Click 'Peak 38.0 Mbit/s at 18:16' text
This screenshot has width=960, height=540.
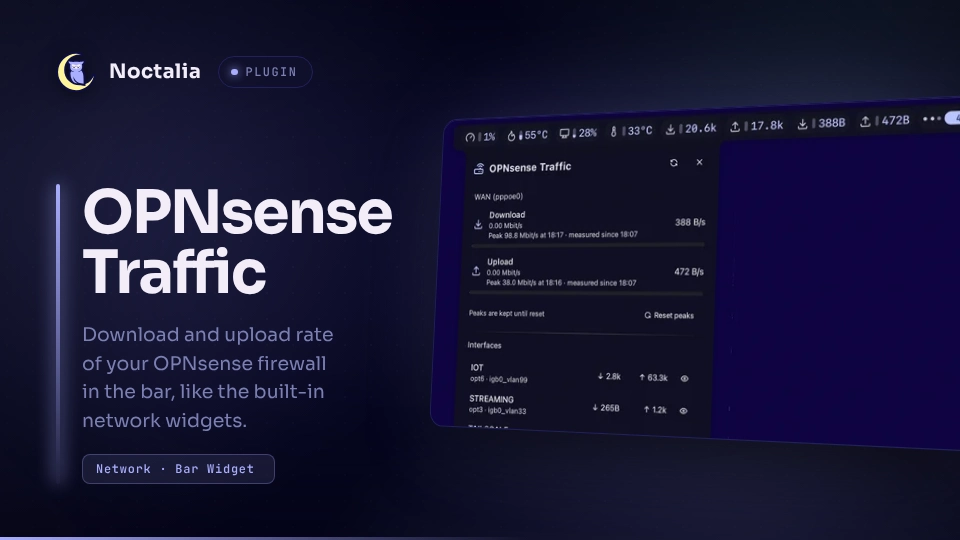524,283
